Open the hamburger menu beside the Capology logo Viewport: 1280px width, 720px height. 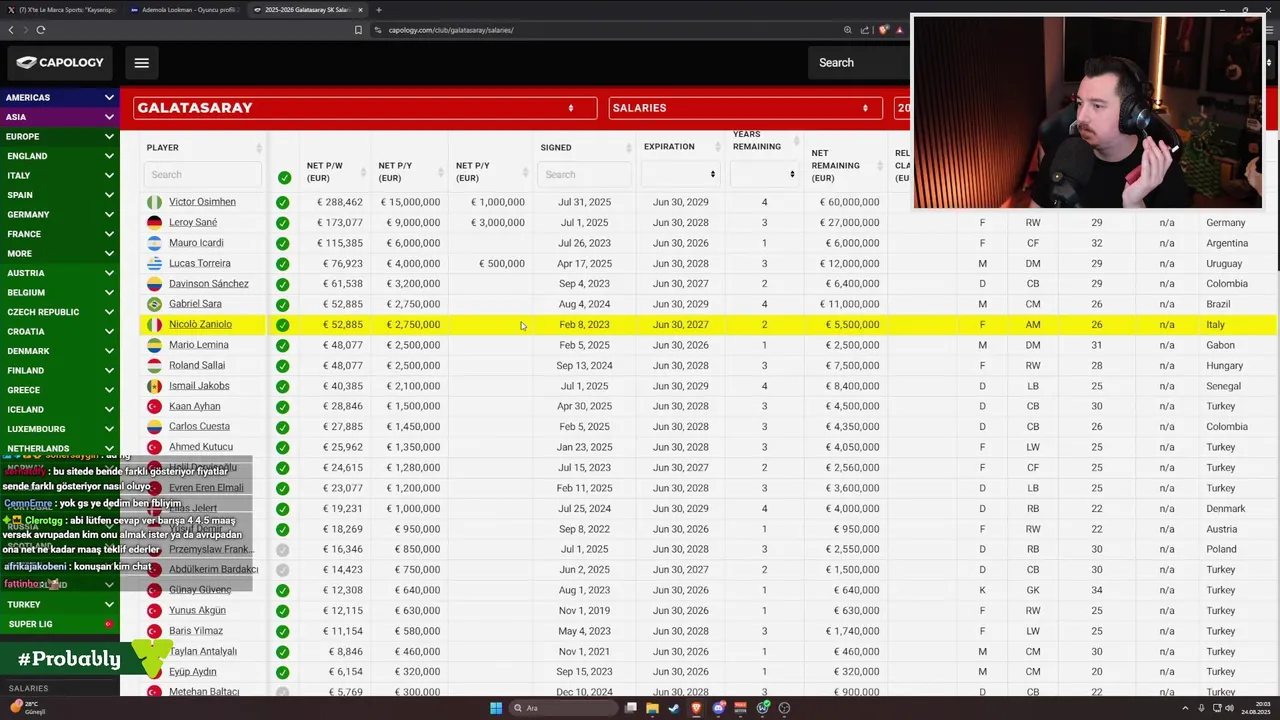pos(141,63)
